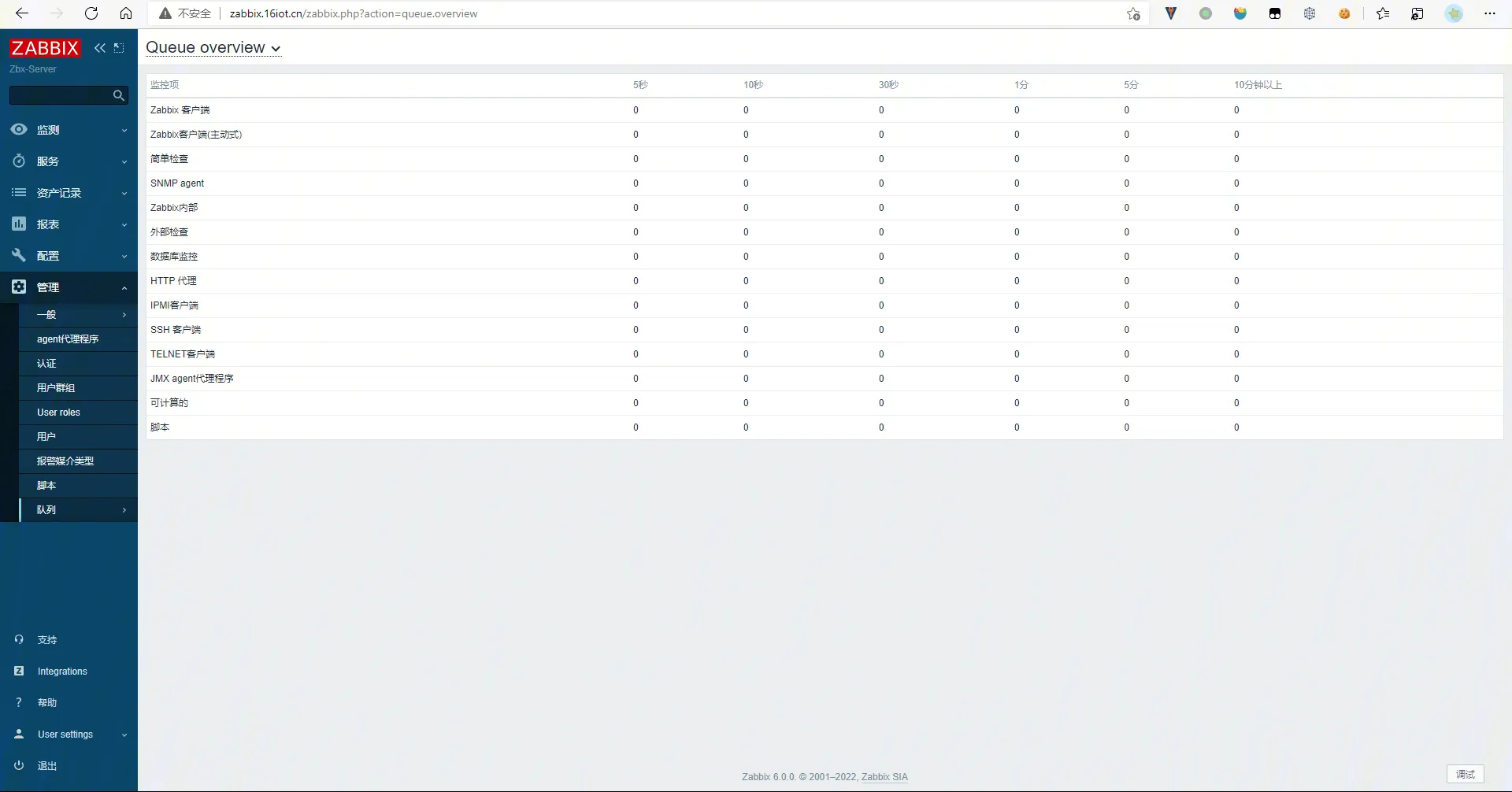This screenshot has width=1512, height=792.
Task: Expand User settings menu
Action: click(69, 735)
